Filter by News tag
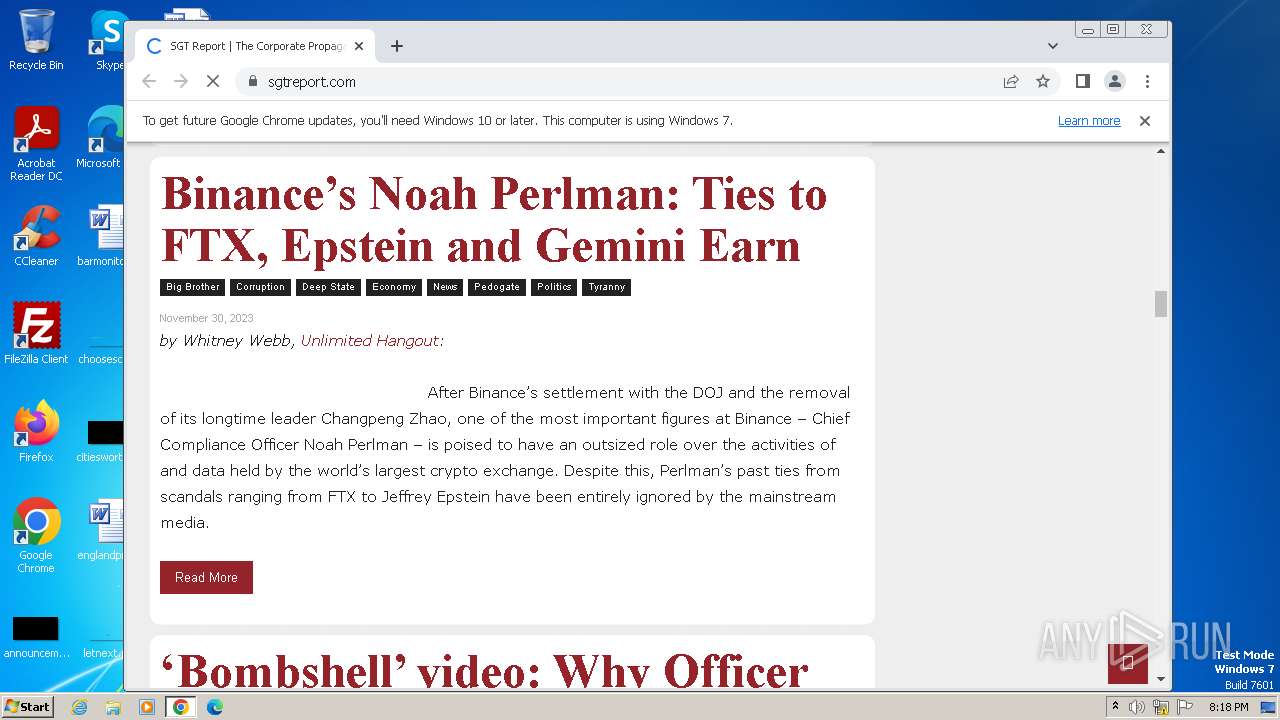The width and height of the screenshot is (1280, 720). [x=445, y=287]
